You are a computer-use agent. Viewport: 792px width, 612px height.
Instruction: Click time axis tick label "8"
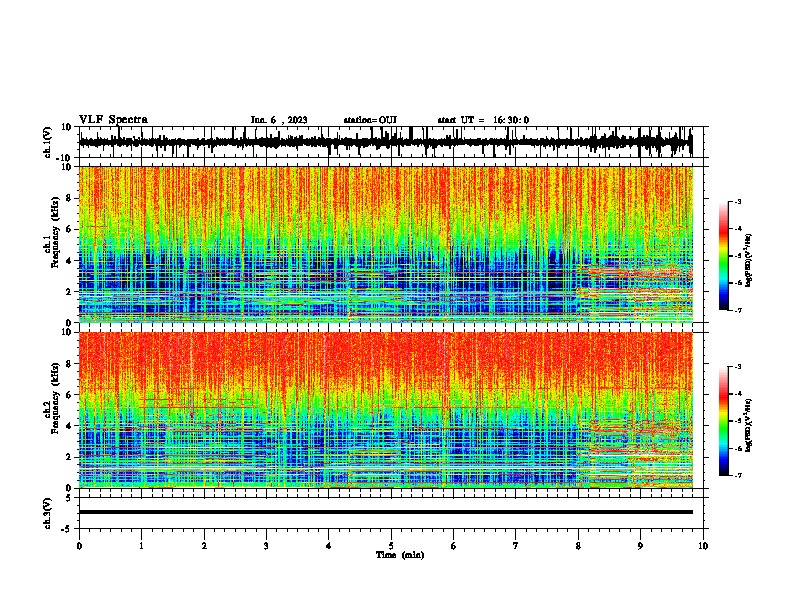[578, 546]
